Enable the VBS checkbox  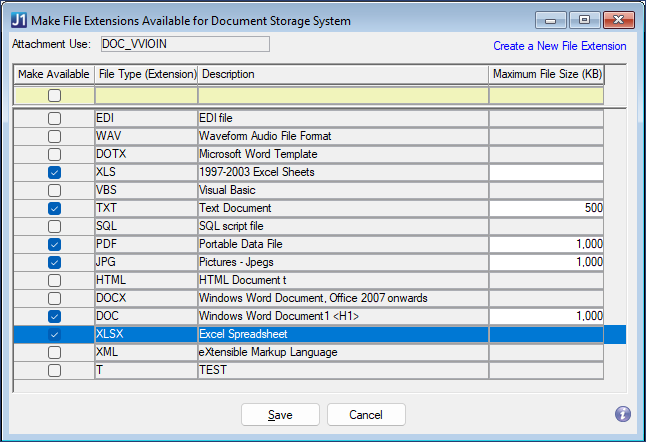tap(54, 190)
